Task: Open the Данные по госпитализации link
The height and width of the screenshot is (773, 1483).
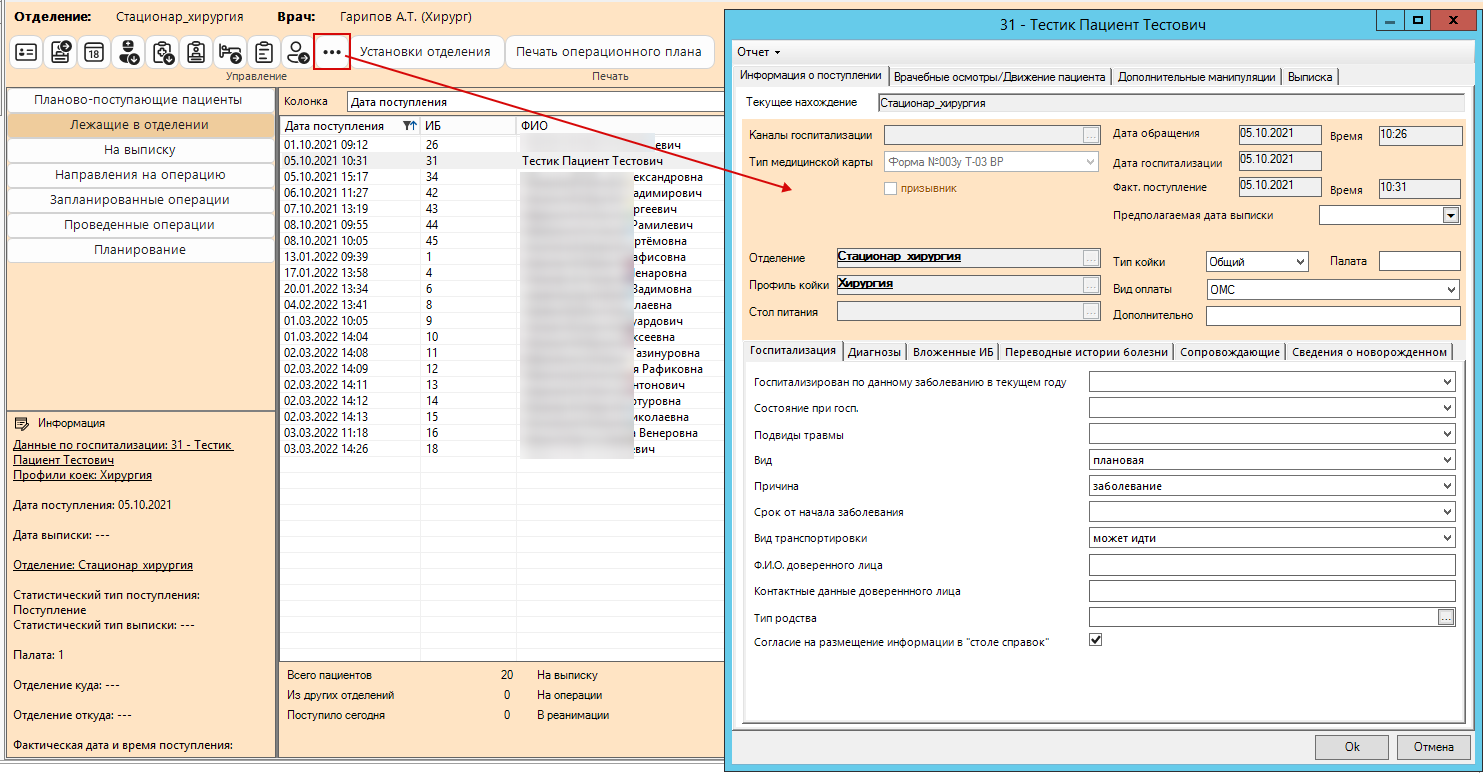Action: coord(123,453)
